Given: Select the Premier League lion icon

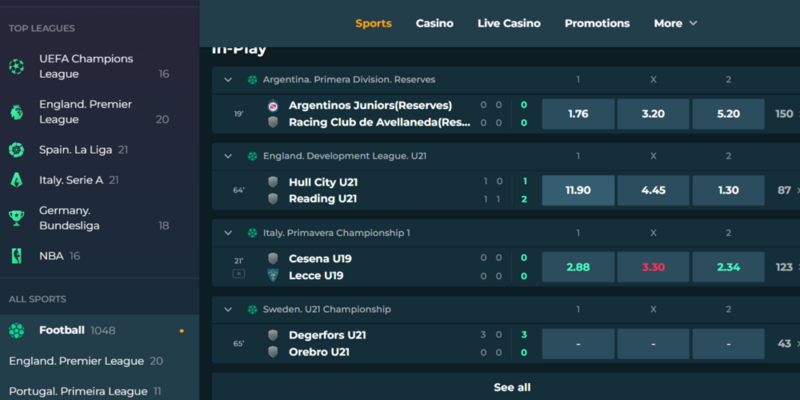Looking at the screenshot, I should click(16, 112).
